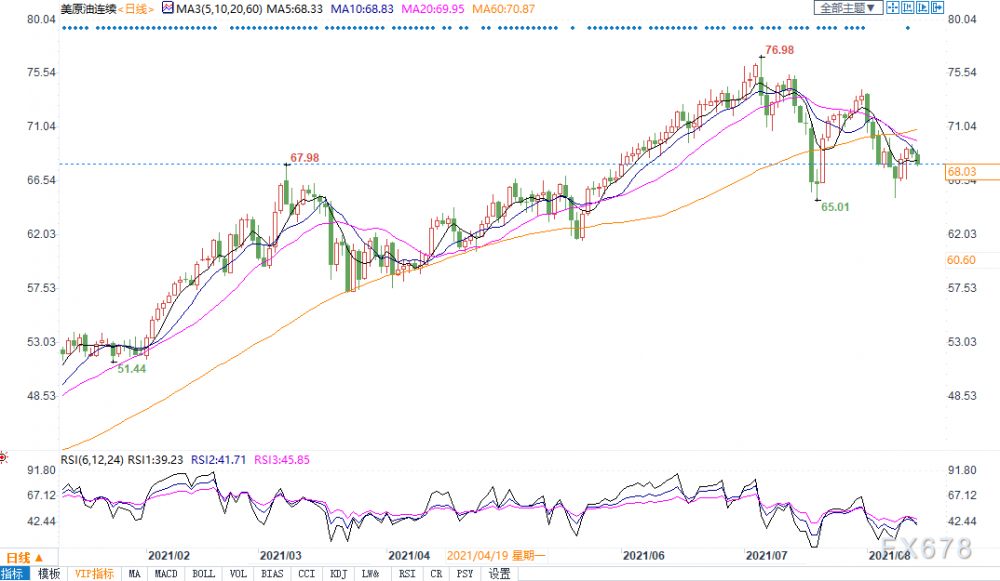
Task: Click the 2021/08 time axis label
Action: pyautogui.click(x=890, y=555)
